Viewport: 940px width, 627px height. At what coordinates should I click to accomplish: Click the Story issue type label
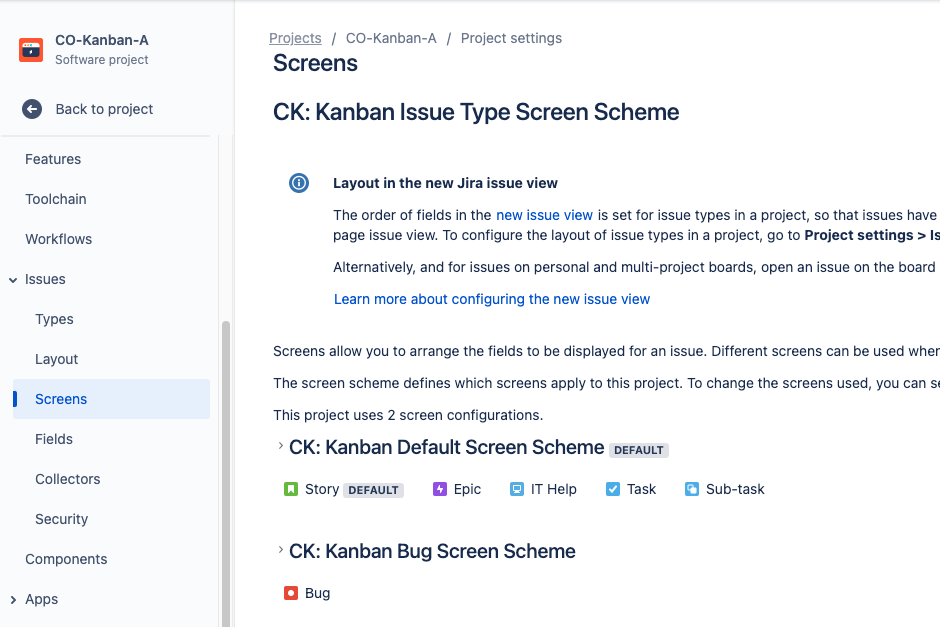tap(322, 489)
